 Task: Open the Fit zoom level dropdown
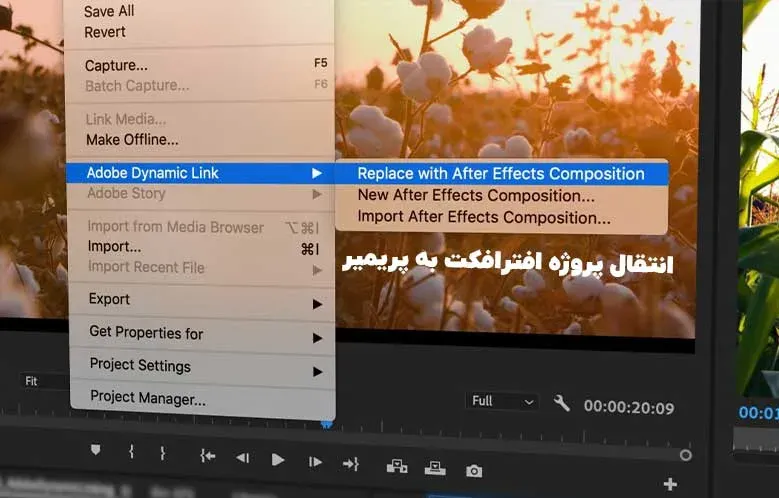click(45, 381)
